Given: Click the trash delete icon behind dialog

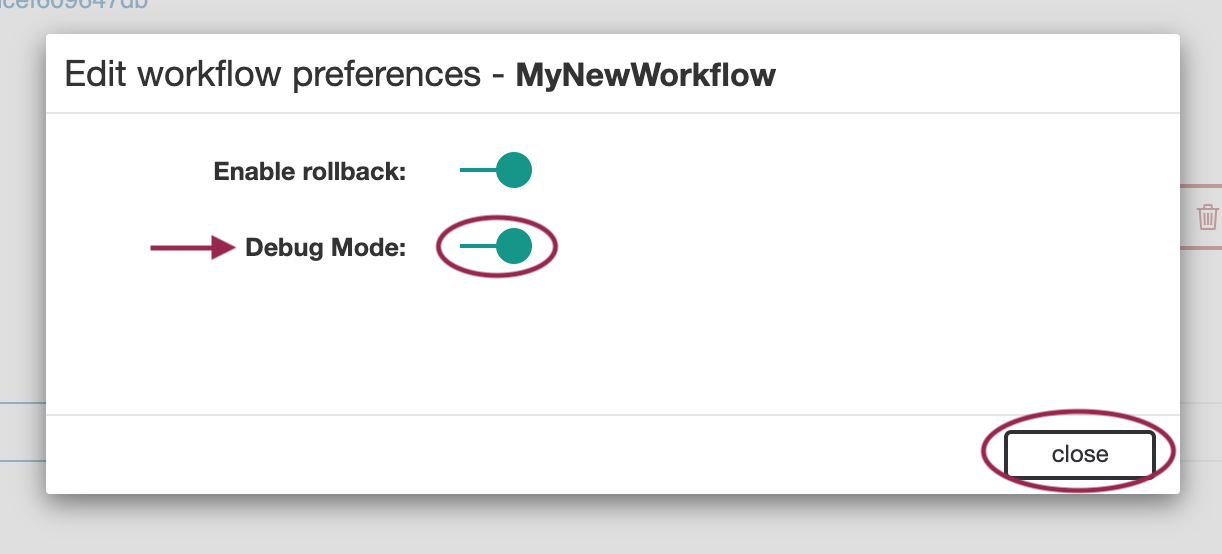Looking at the screenshot, I should tap(1207, 217).
